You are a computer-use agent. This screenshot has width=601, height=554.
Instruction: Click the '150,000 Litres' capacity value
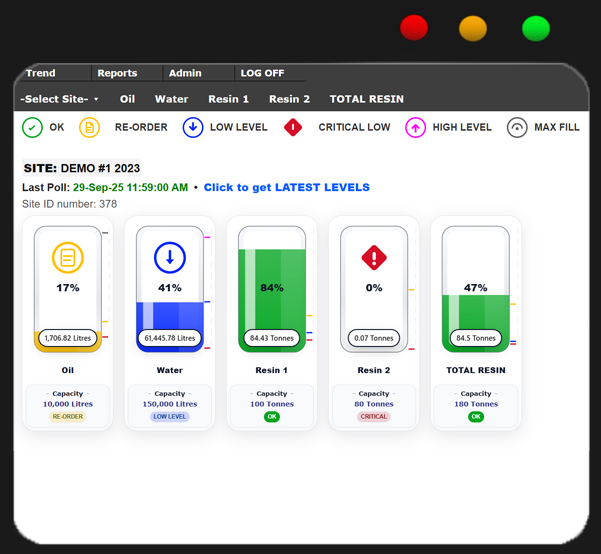coord(170,404)
